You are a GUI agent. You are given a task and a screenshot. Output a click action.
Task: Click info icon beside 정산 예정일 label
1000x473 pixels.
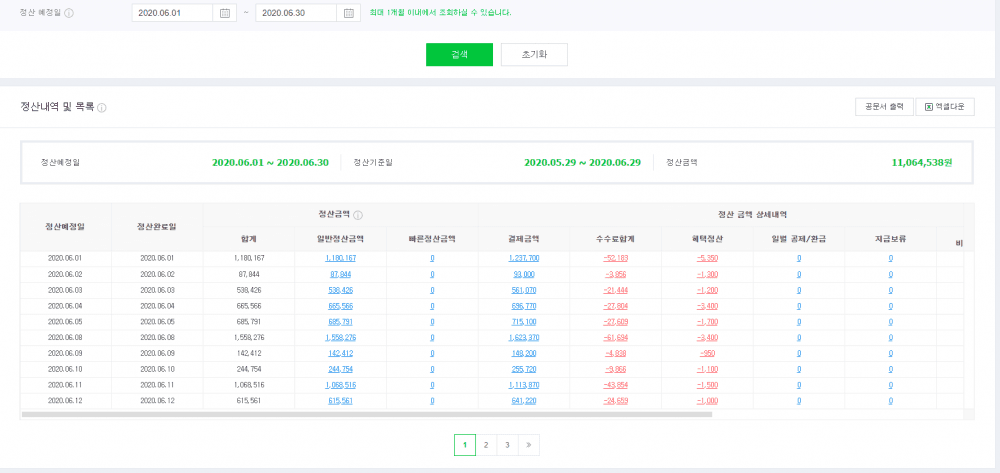70,13
